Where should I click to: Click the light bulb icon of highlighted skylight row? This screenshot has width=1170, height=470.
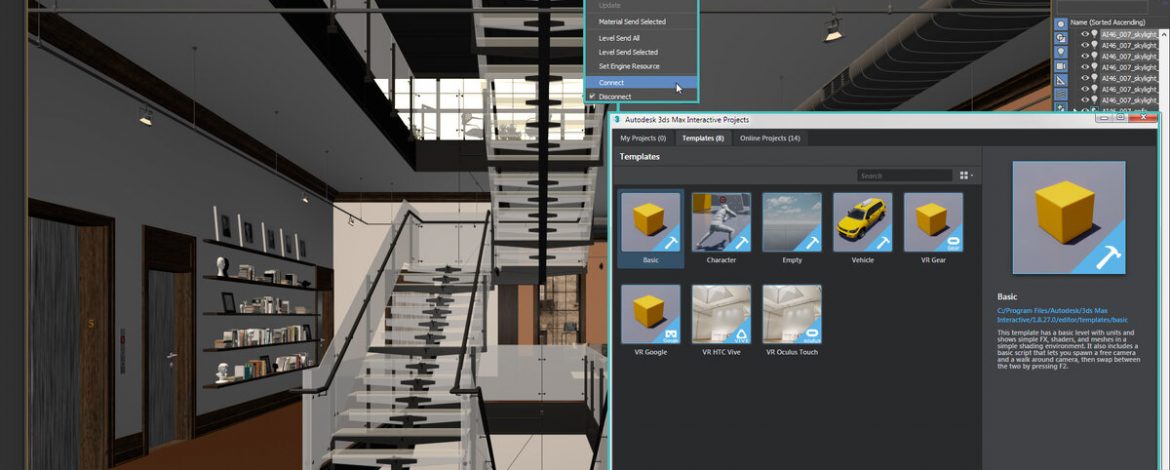point(1095,34)
